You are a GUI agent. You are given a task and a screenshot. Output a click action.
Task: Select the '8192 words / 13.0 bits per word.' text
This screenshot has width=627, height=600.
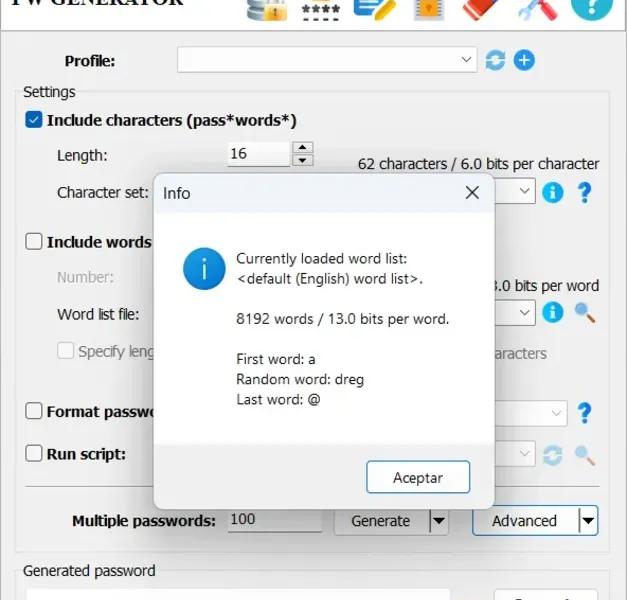tap(343, 319)
